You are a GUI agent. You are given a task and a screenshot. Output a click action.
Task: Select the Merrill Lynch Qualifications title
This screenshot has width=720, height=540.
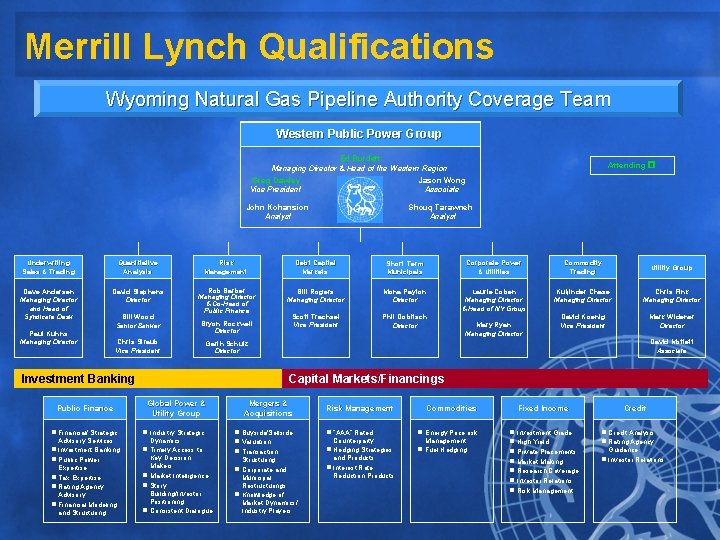click(259, 46)
